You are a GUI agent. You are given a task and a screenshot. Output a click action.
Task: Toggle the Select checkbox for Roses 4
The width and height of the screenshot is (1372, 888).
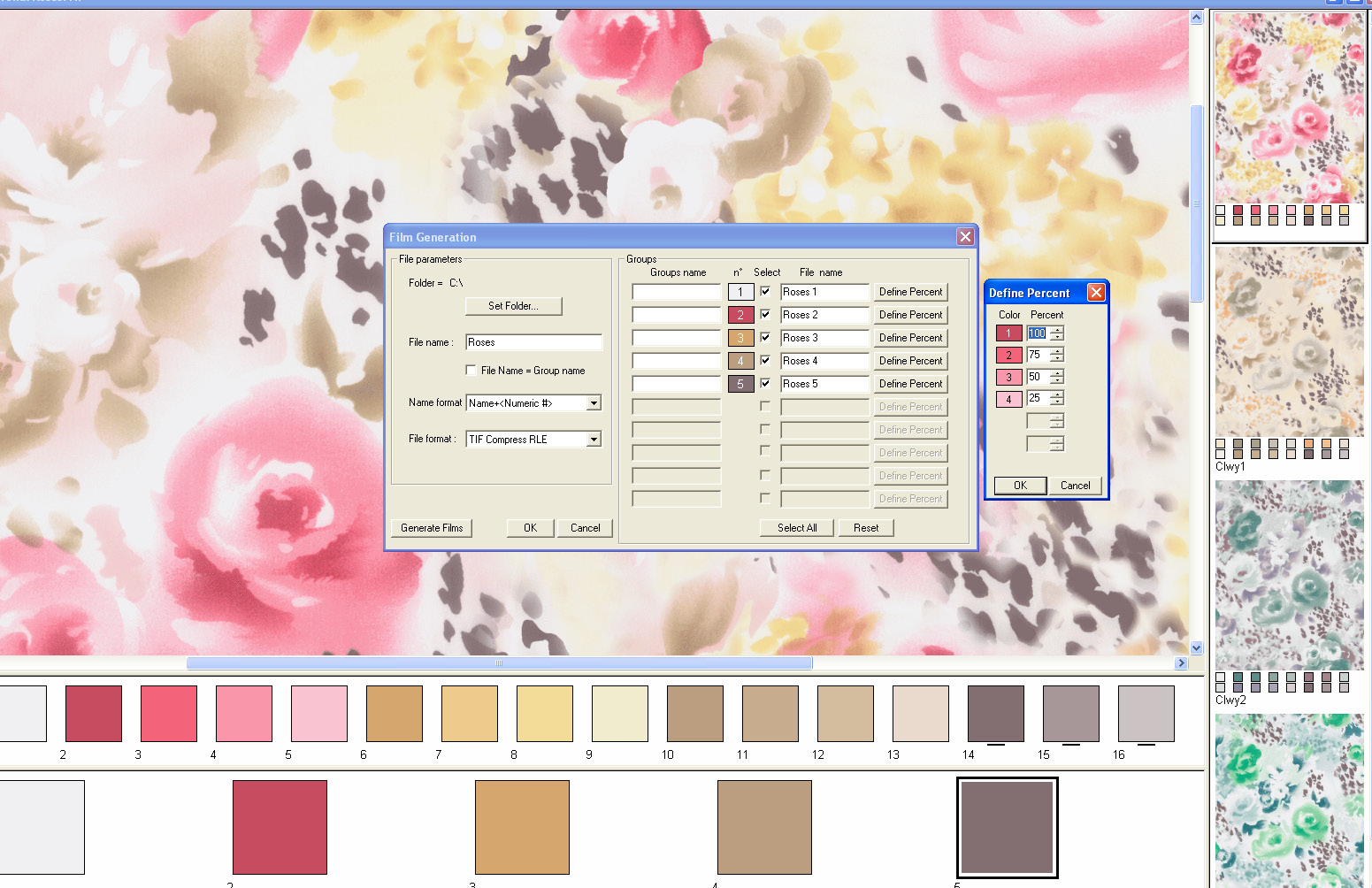(x=765, y=360)
